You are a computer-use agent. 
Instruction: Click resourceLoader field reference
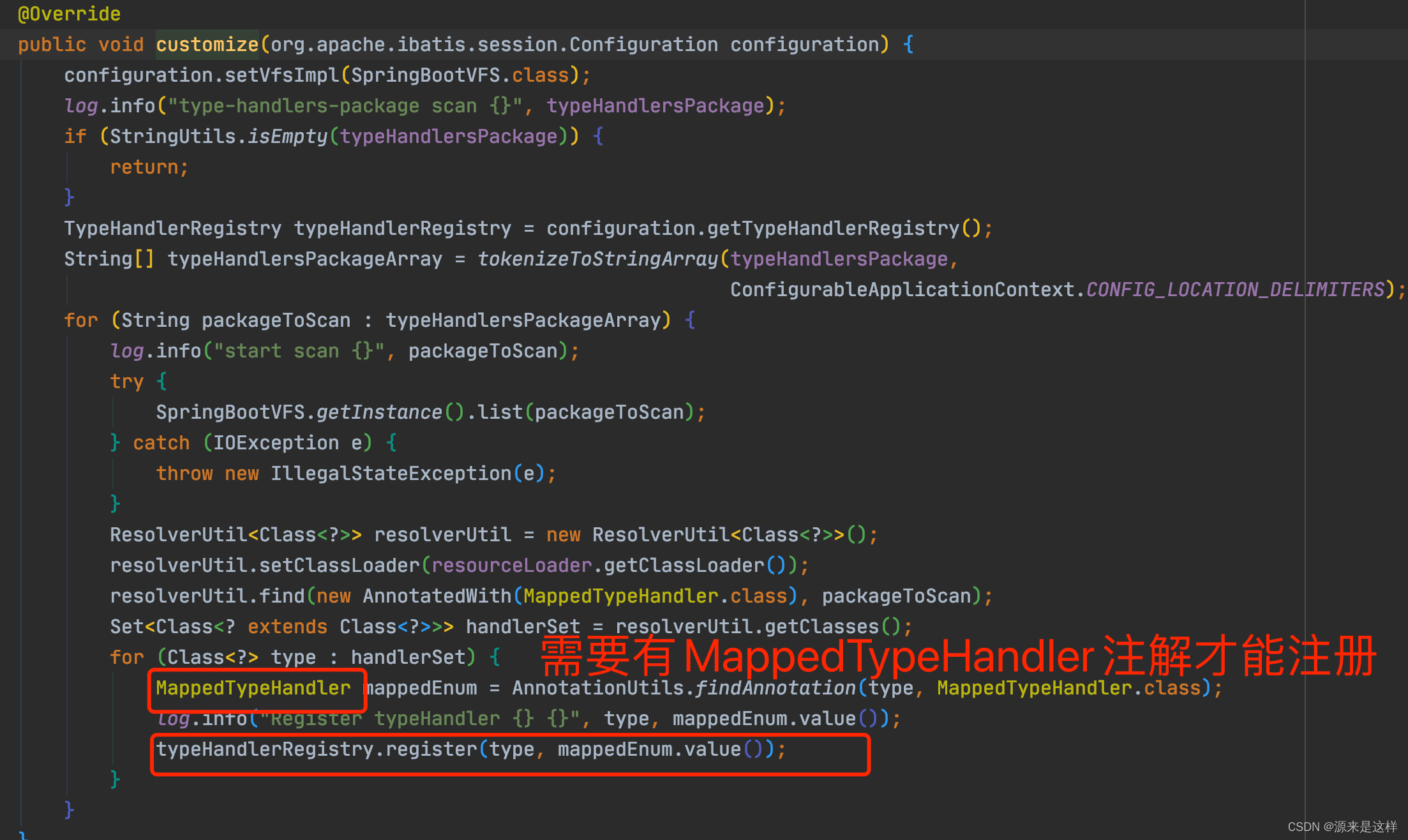[511, 566]
